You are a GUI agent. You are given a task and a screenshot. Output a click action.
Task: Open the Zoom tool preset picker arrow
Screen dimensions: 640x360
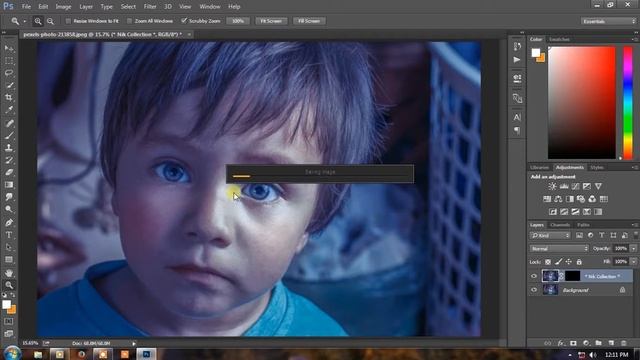coord(24,21)
